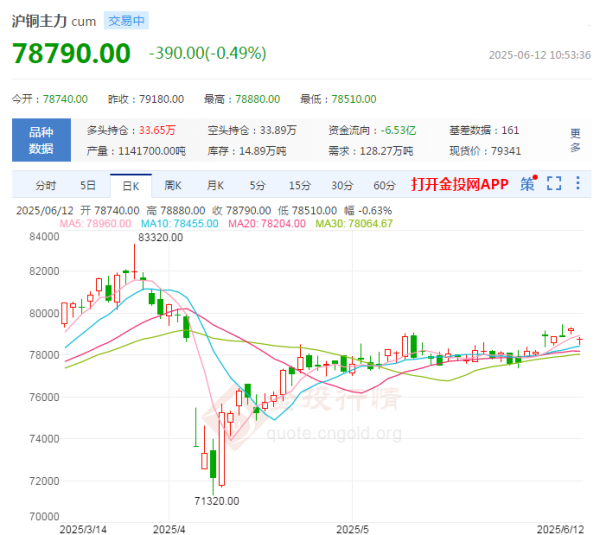Switch to 周K weekly candlestick view
This screenshot has height=535, width=600.
[x=173, y=185]
